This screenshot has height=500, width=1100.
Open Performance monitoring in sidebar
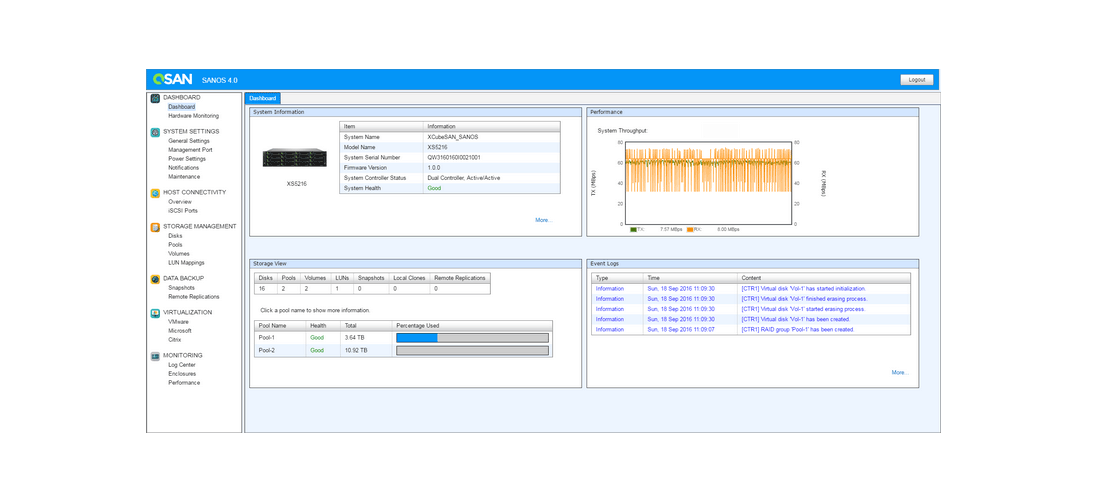coord(184,383)
